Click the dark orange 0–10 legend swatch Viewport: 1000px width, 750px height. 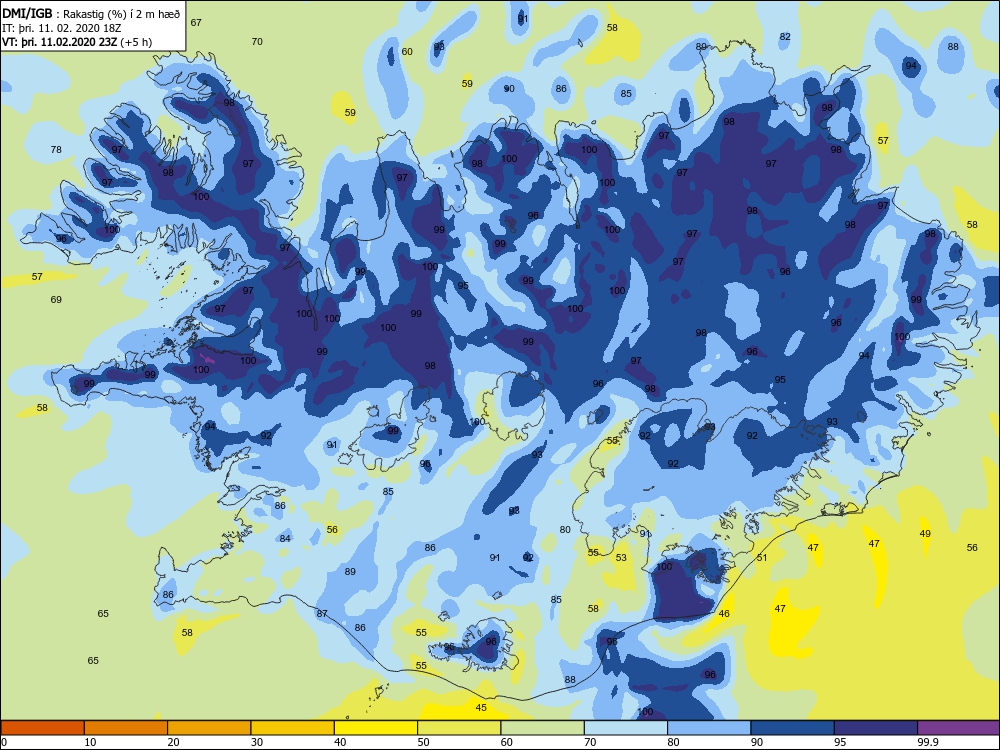point(42,728)
